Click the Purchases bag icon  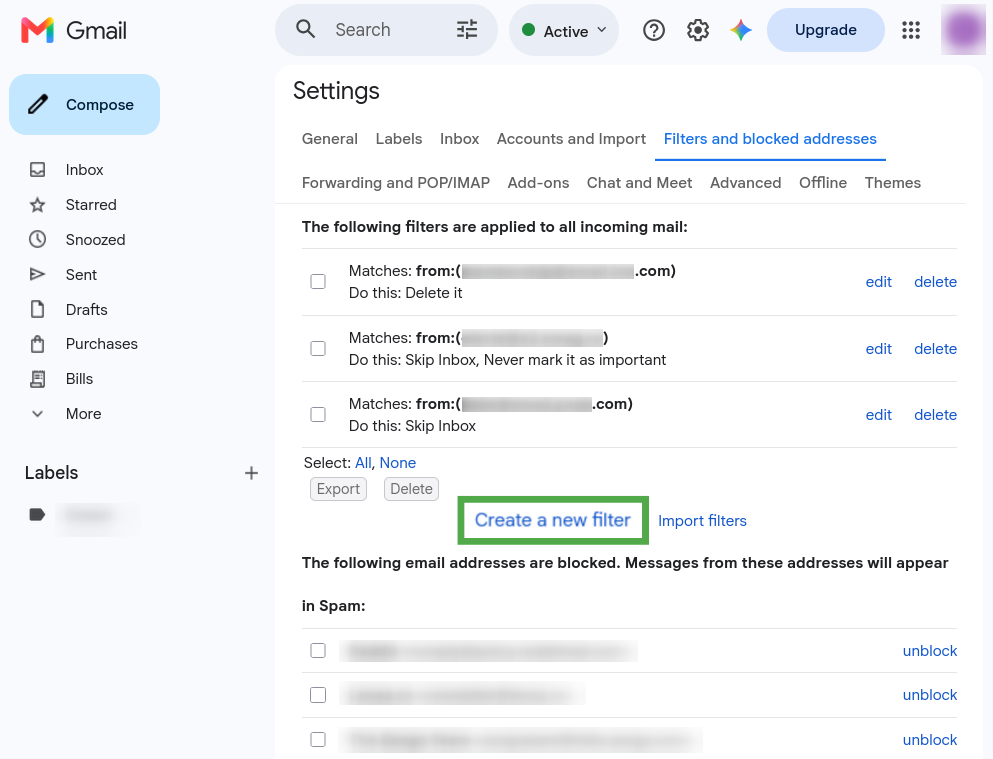[x=37, y=344]
